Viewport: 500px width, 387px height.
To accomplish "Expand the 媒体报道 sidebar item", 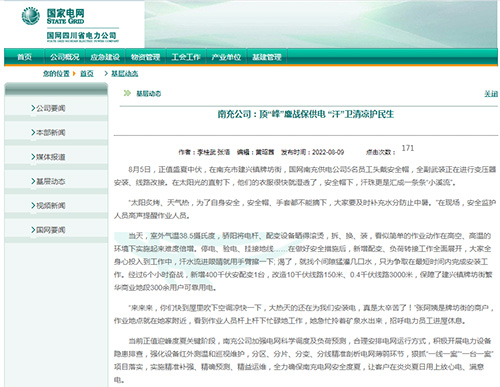I will [x=48, y=157].
